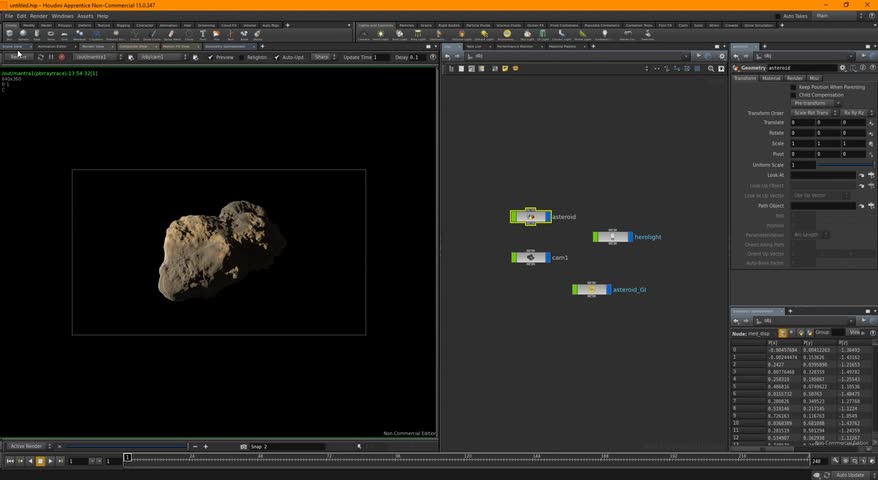Select the Box shelf tool
Image resolution: width=878 pixels, height=480 pixels.
click(x=10, y=35)
